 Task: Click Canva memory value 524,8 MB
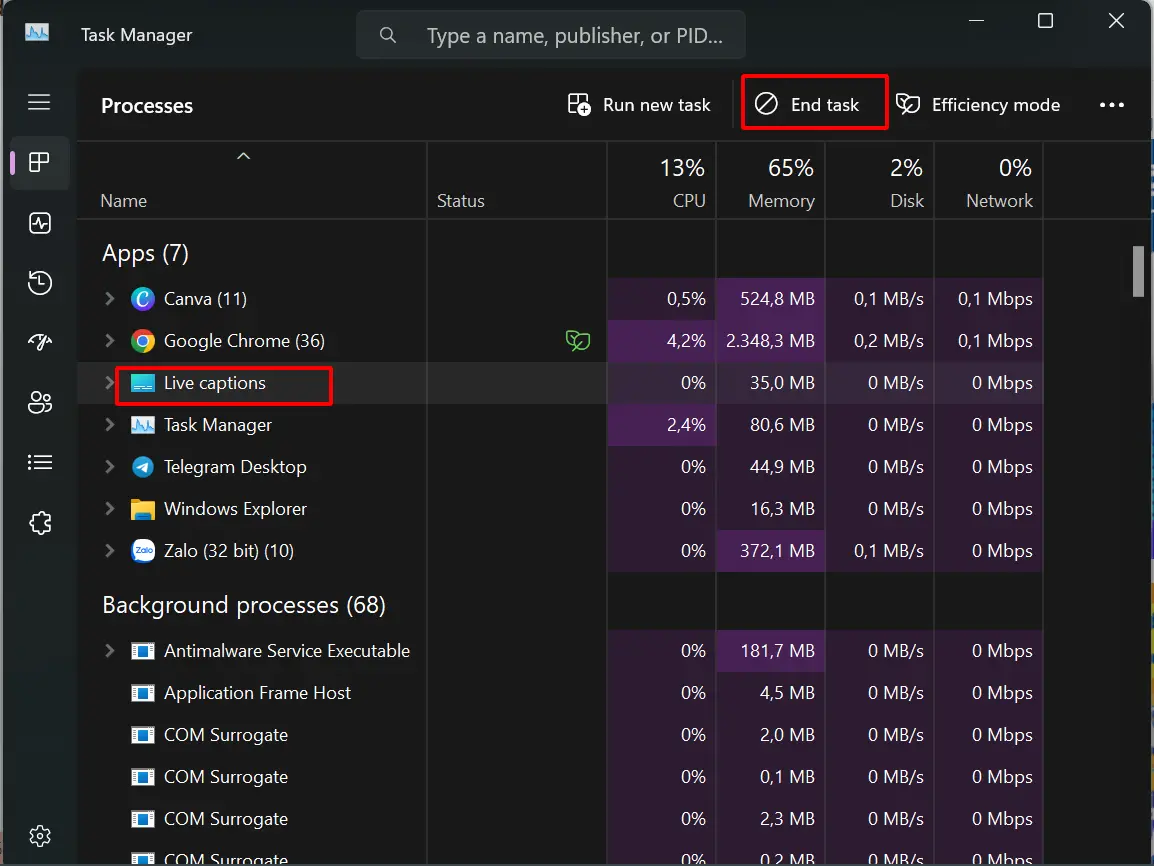coord(777,299)
